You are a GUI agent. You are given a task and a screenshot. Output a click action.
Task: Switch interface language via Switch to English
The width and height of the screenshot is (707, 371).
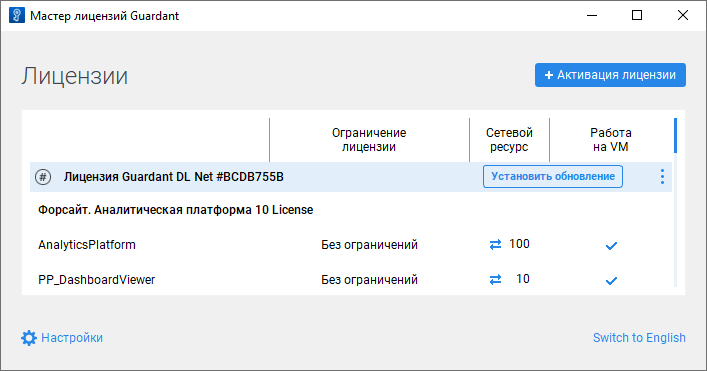coord(639,338)
